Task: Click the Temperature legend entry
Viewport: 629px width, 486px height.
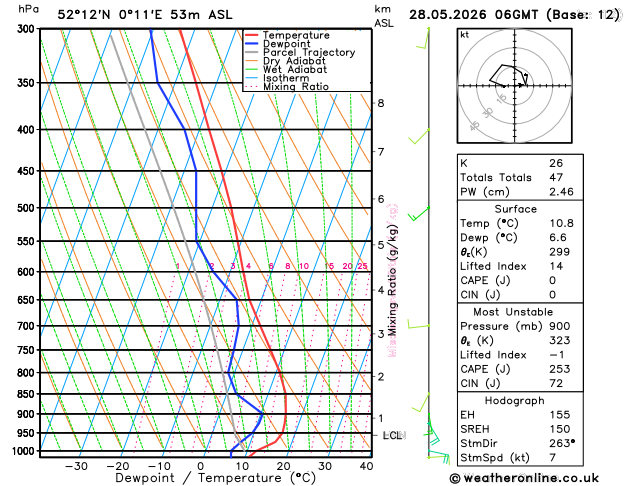Action: click(x=287, y=35)
